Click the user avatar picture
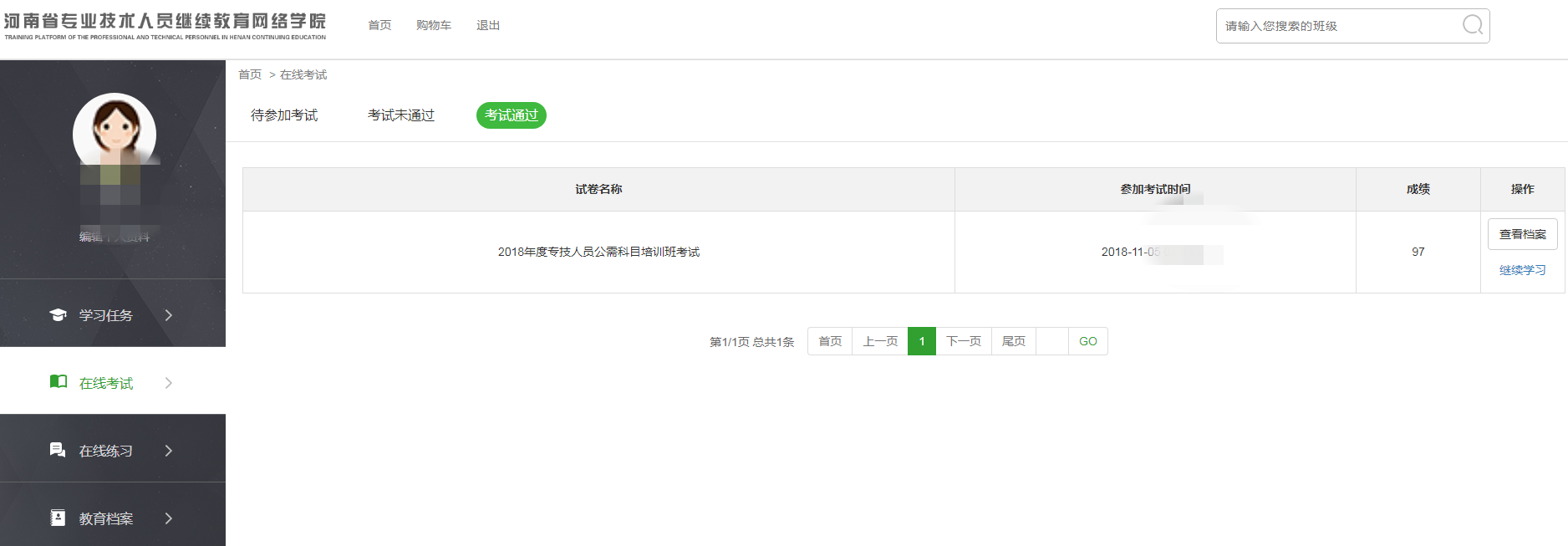 (x=115, y=134)
